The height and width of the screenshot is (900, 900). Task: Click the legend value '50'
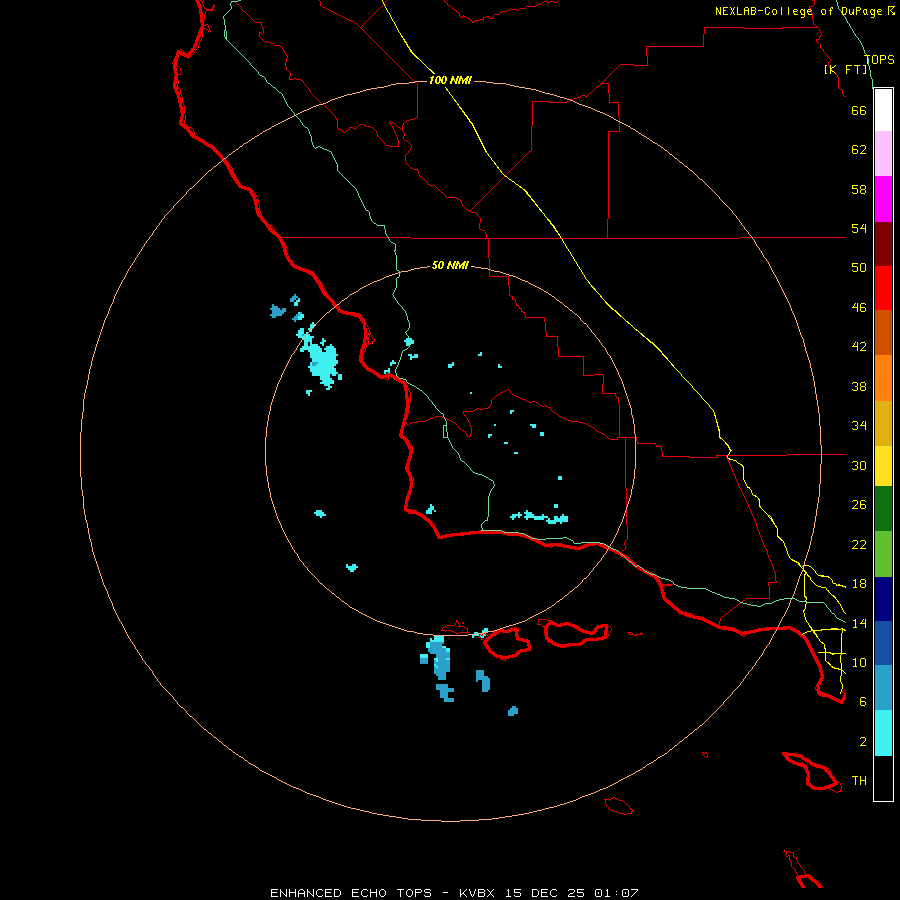click(x=859, y=268)
